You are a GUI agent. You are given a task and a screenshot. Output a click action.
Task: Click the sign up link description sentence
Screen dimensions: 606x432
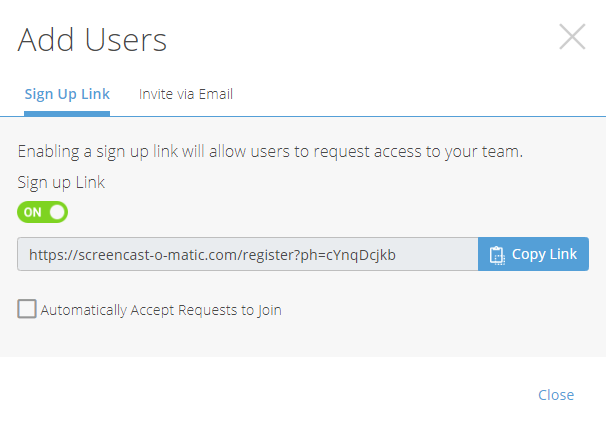pyautogui.click(x=270, y=151)
